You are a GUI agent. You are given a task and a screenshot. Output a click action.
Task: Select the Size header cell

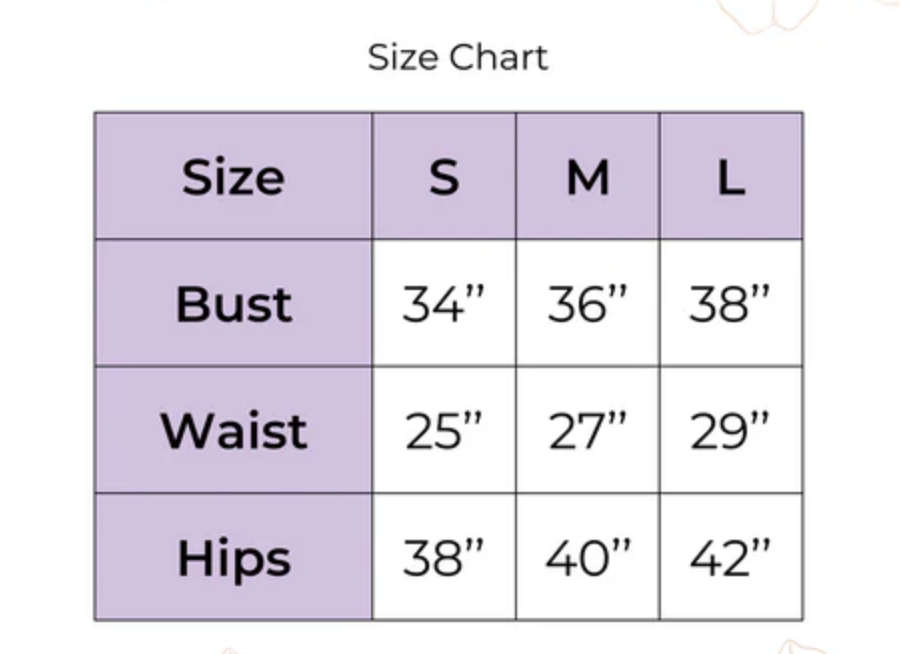pyautogui.click(x=233, y=176)
